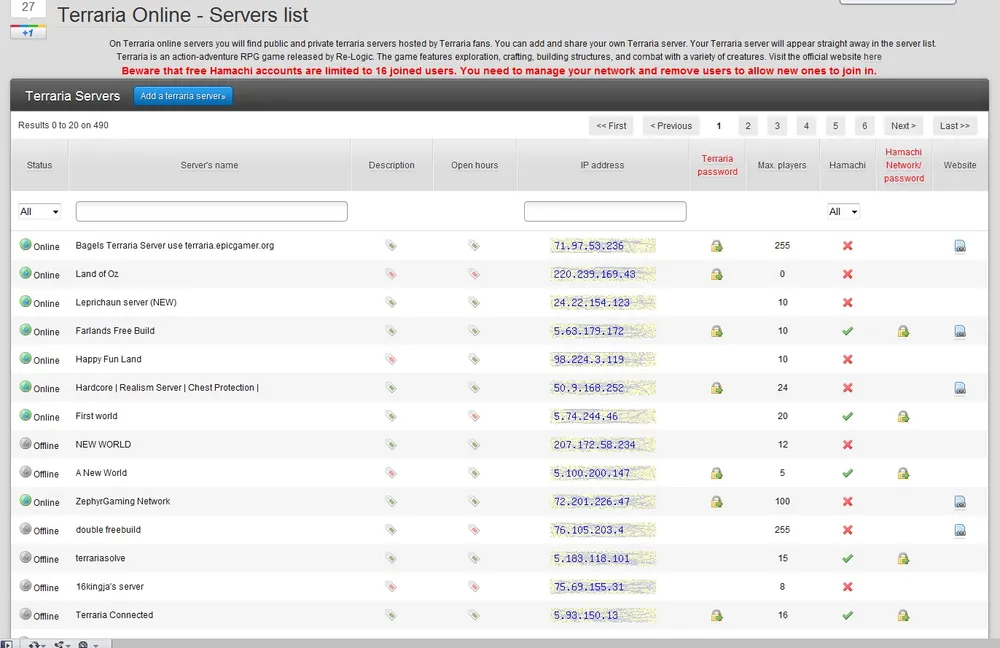1000x648 pixels.
Task: Go to page 6 of results
Action: [x=865, y=126]
